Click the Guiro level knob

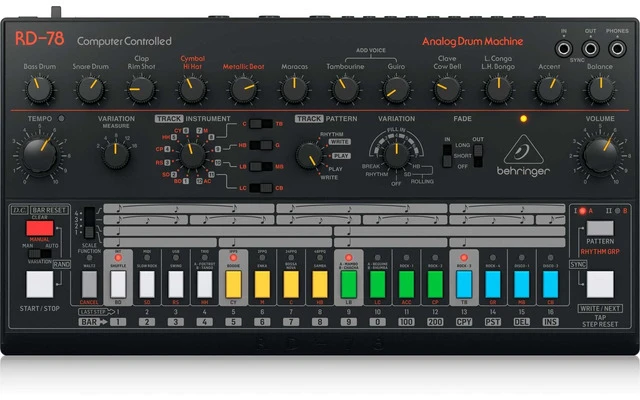[x=396, y=89]
